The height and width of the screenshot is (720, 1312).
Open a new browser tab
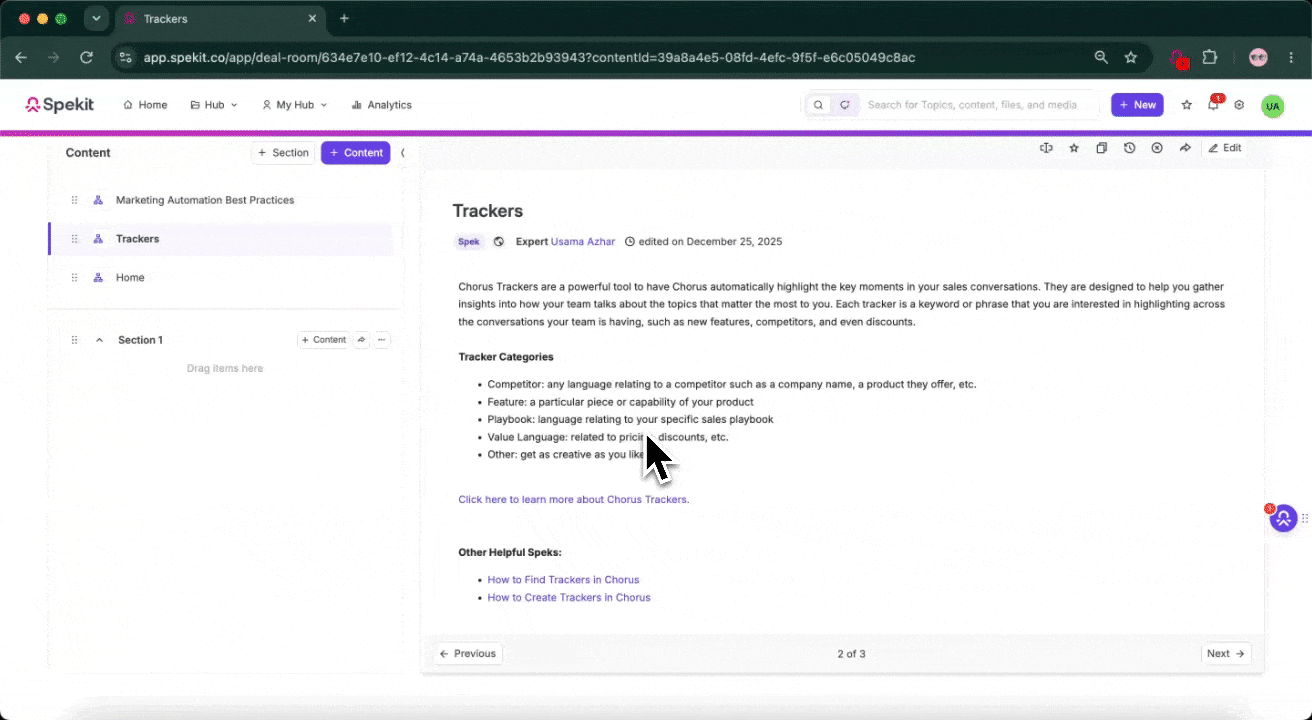pos(344,19)
